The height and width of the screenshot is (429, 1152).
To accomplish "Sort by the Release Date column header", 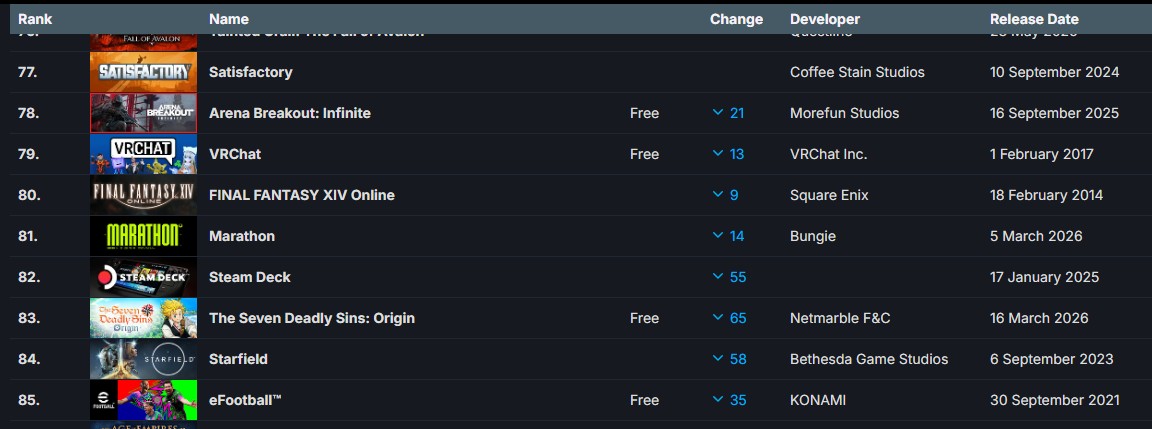I will coord(1034,19).
